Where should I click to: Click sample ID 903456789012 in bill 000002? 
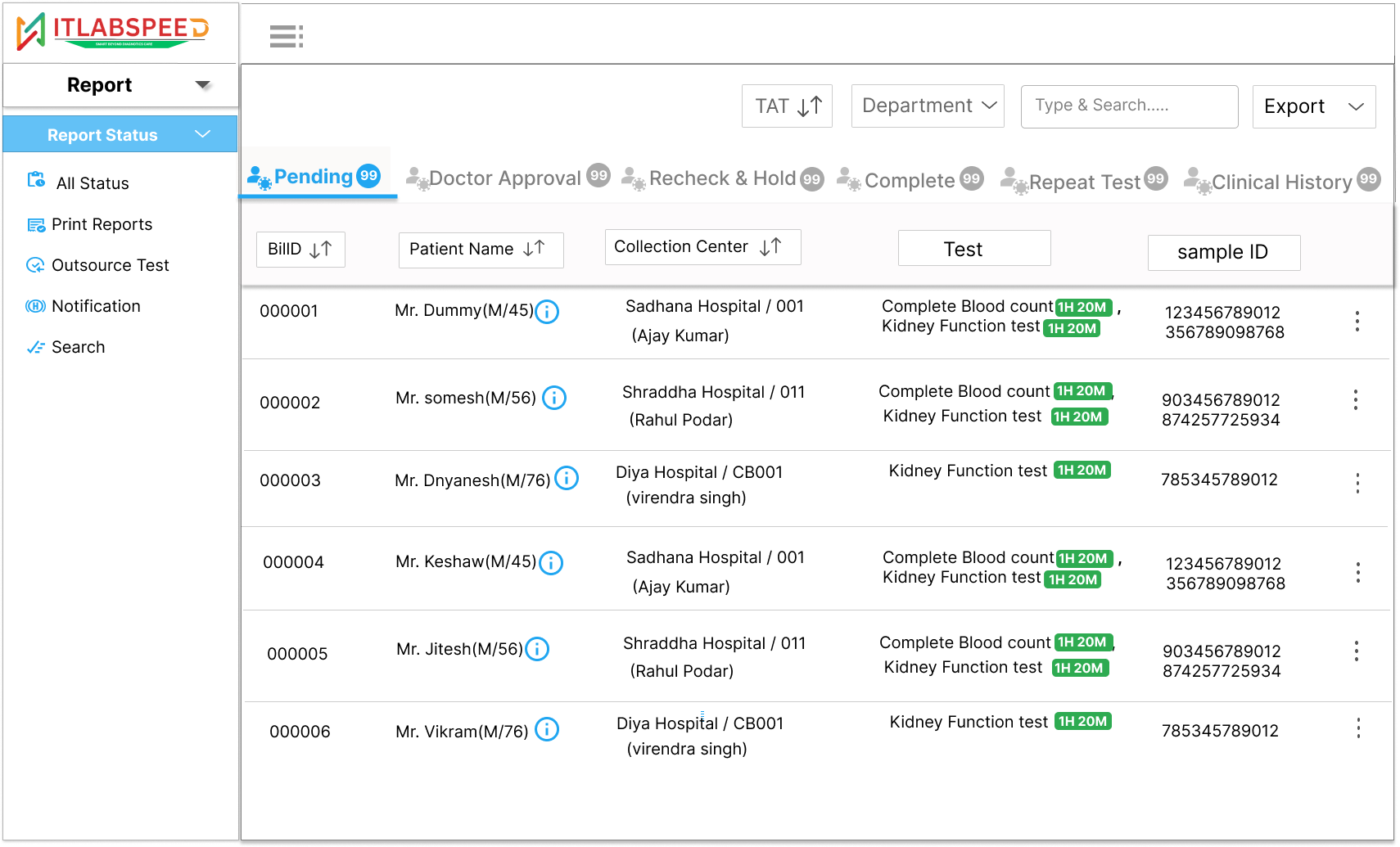[1221, 400]
